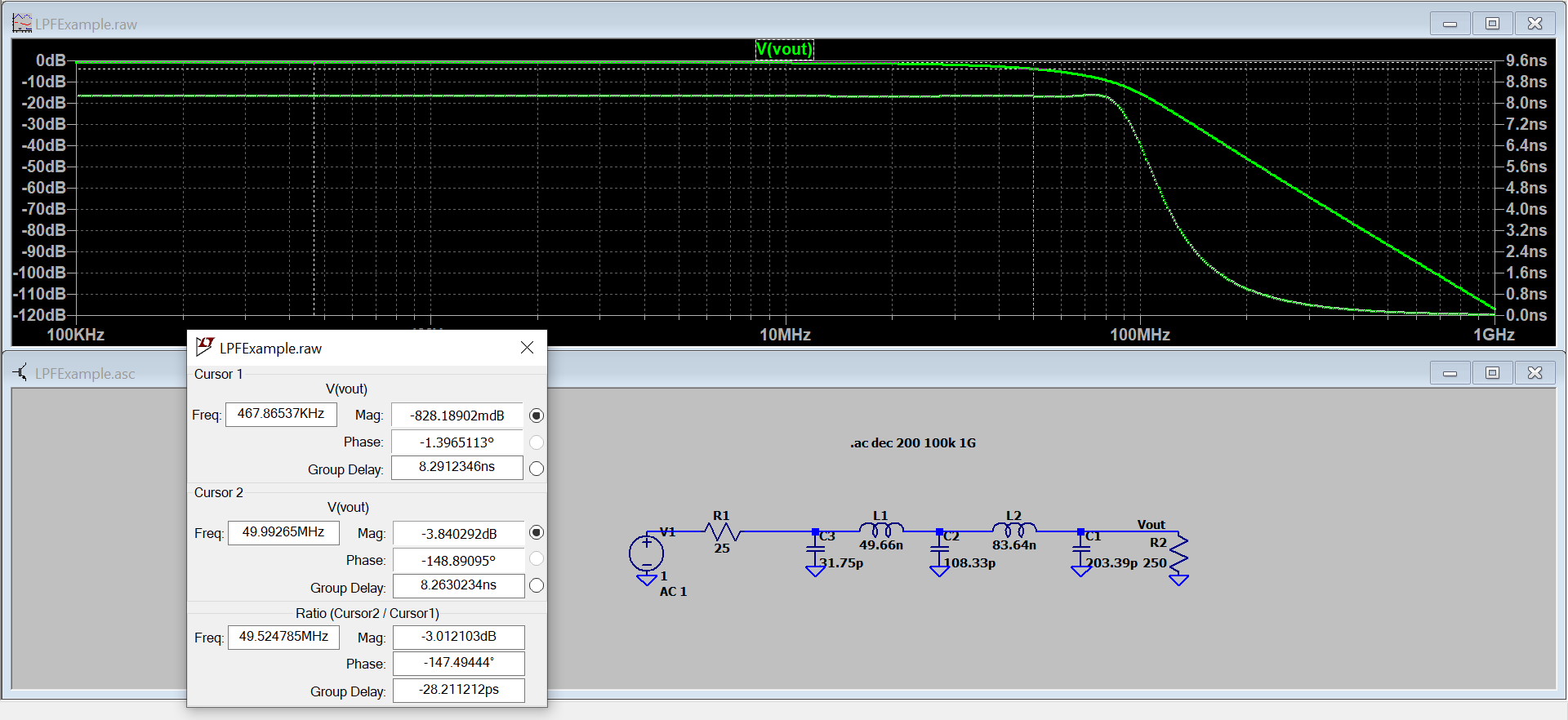1568x720 pixels.
Task: Click the waveform icon of LPFExample.raw window
Action: [22, 24]
